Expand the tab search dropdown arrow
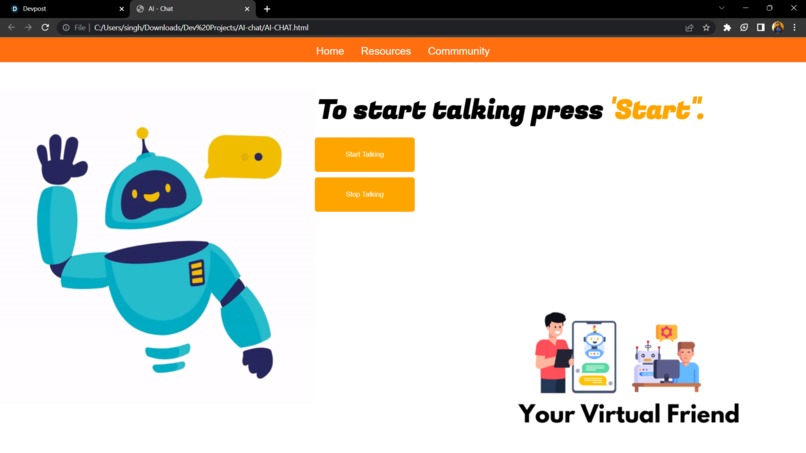 (722, 8)
